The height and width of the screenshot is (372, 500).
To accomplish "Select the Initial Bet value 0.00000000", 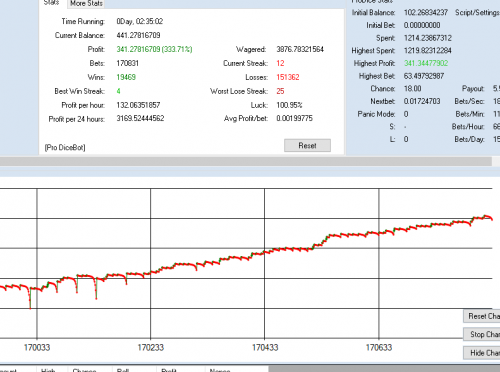I will click(422, 25).
